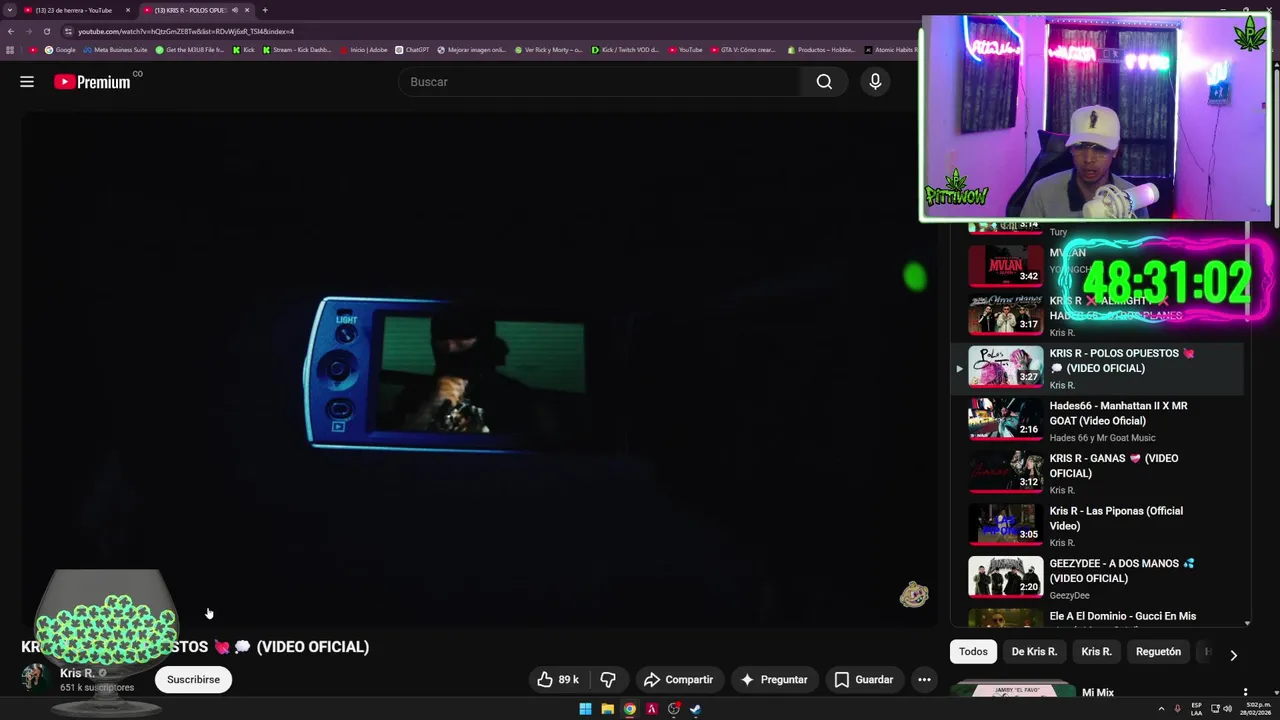The width and height of the screenshot is (1280, 720).
Task: Save video with Guardar button
Action: click(x=864, y=680)
